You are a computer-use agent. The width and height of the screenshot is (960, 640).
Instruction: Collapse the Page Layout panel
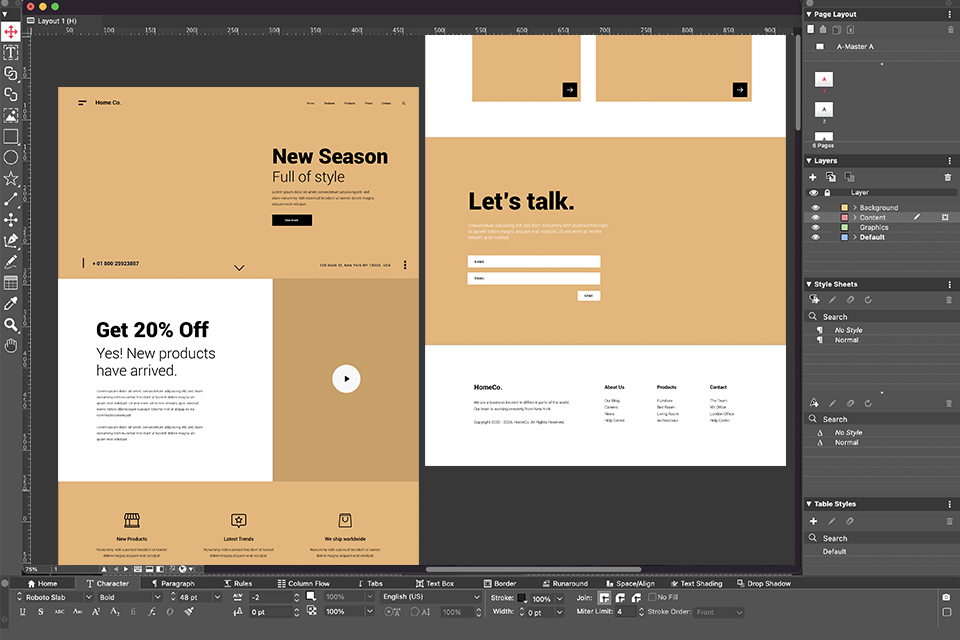click(x=809, y=14)
